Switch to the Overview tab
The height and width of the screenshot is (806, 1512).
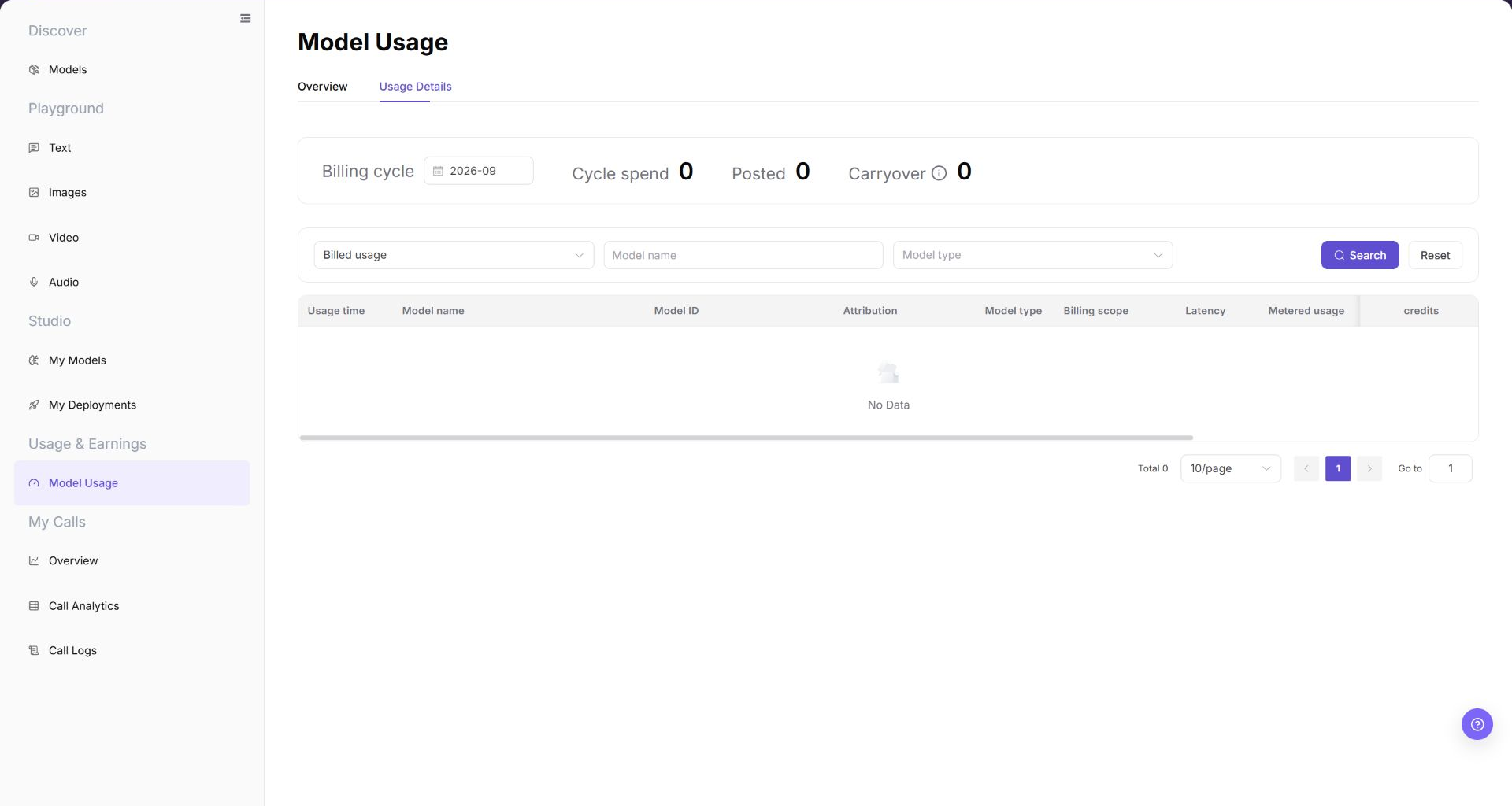322,87
